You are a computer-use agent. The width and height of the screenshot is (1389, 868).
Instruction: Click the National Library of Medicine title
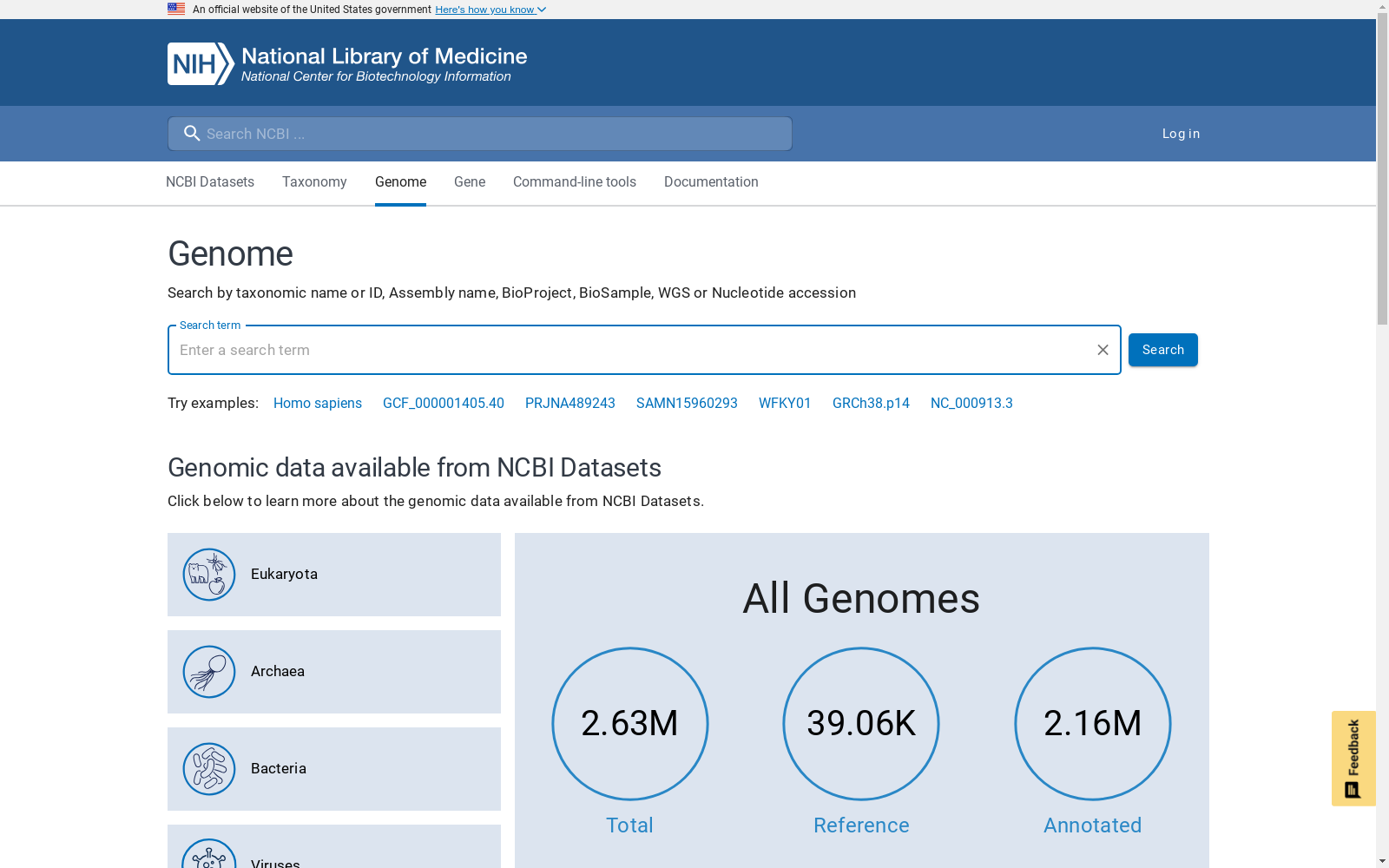coord(385,56)
